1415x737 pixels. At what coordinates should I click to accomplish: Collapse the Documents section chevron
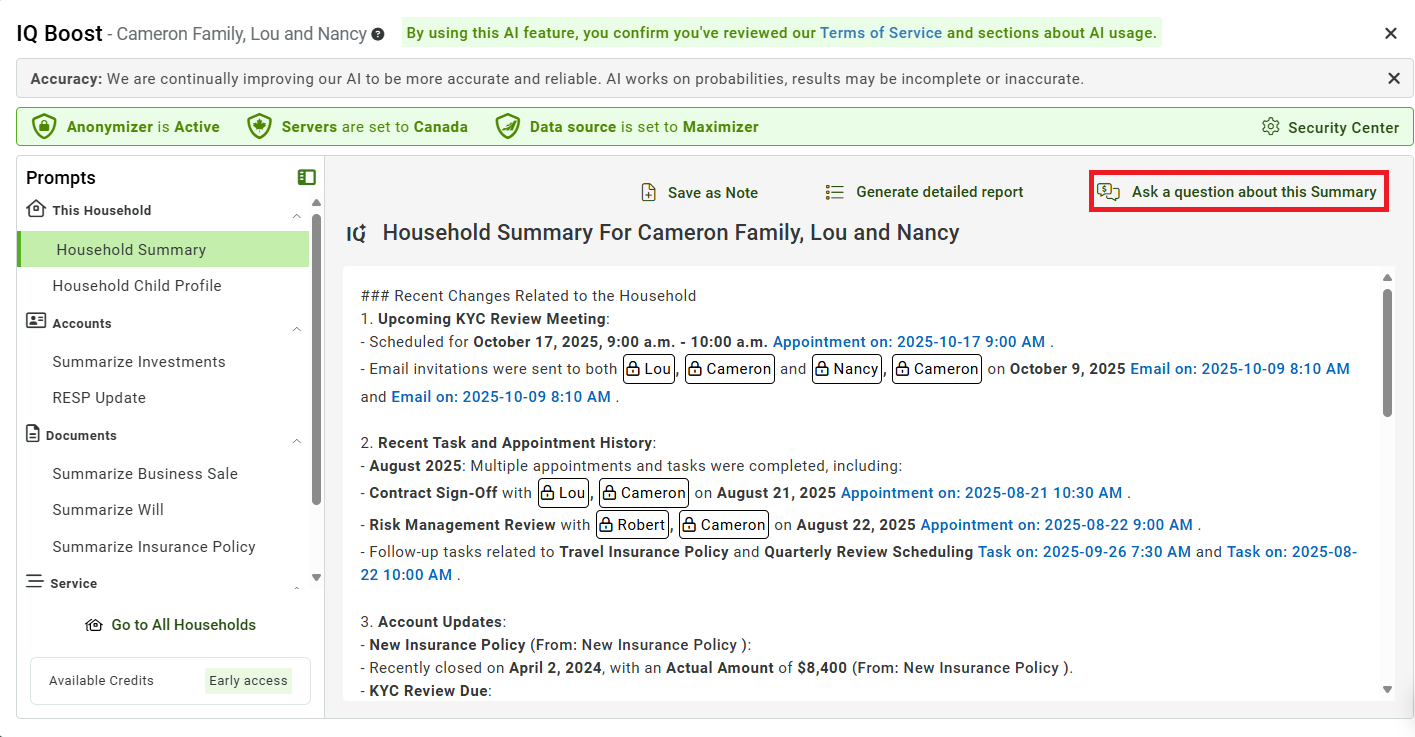pyautogui.click(x=296, y=441)
